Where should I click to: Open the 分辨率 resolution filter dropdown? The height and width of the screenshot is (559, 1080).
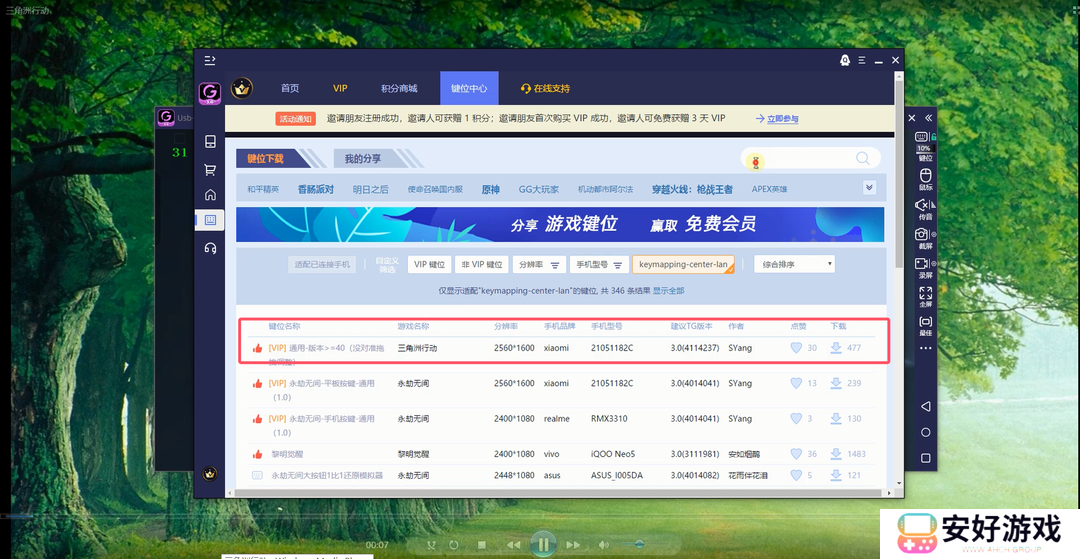pyautogui.click(x=539, y=265)
